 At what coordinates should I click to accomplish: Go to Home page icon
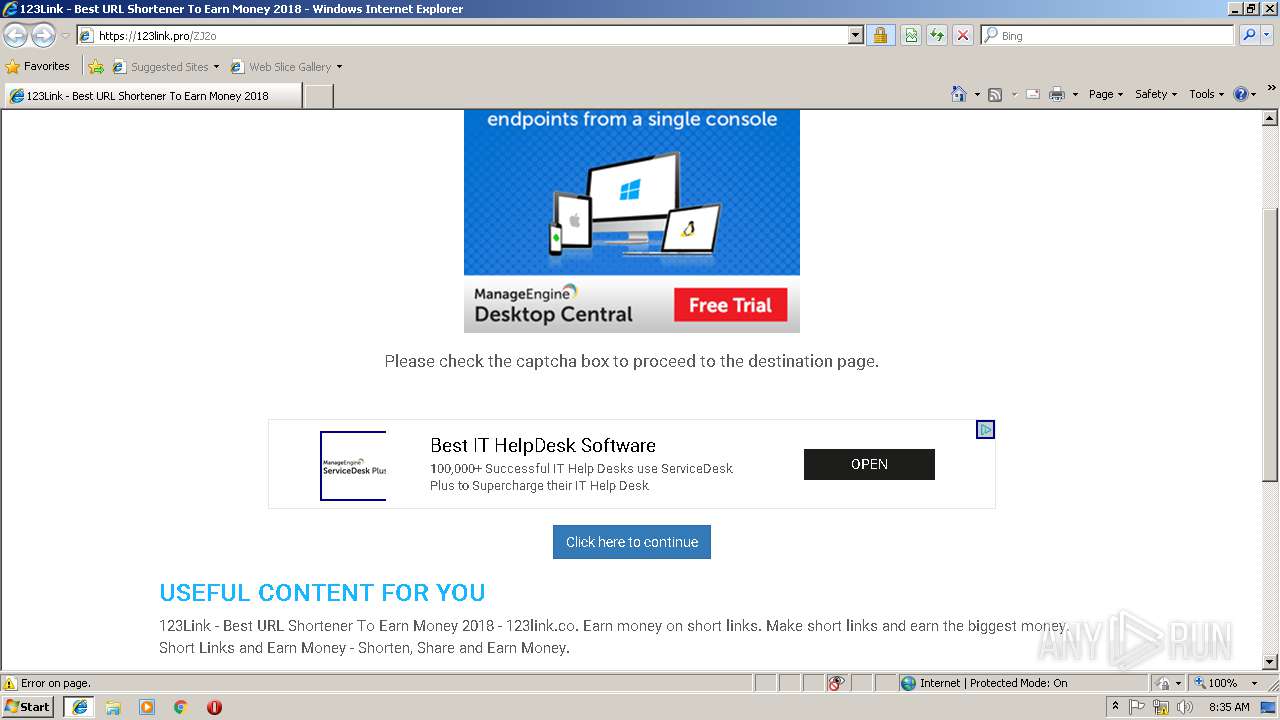pos(958,94)
